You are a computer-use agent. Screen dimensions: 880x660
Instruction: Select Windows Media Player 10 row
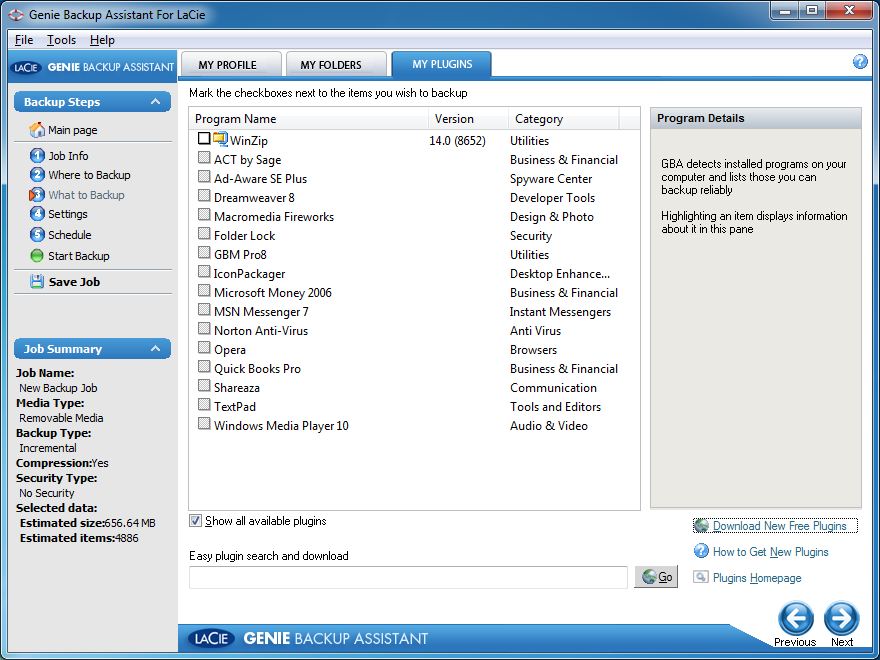click(414, 425)
